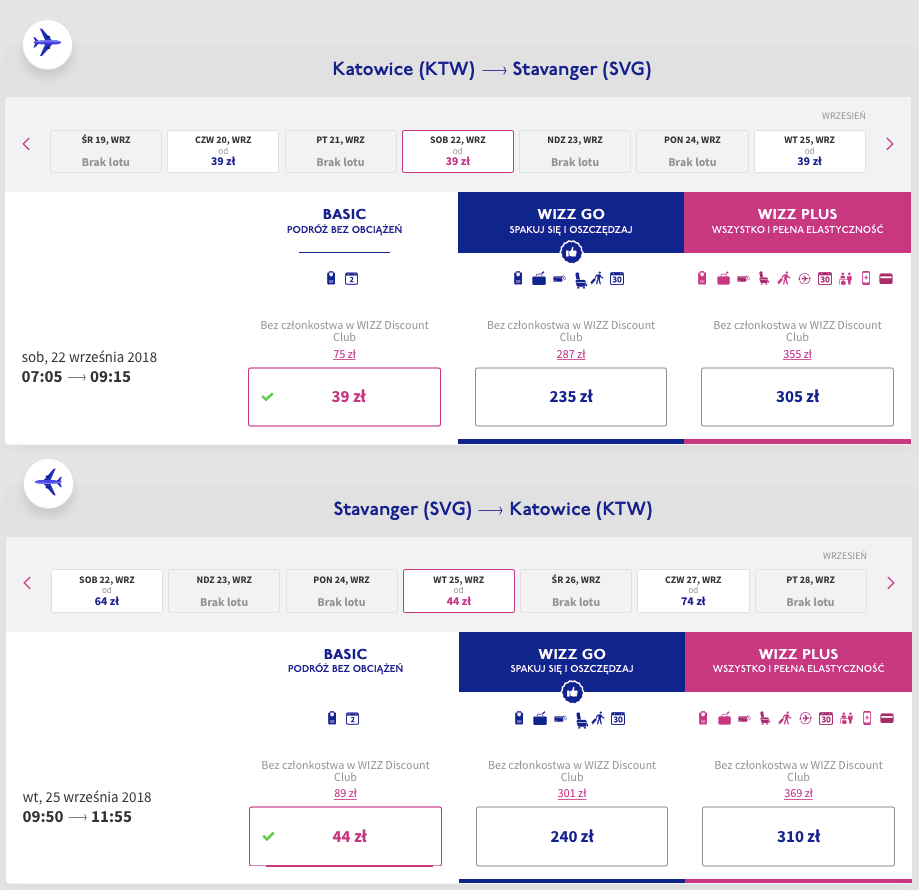The height and width of the screenshot is (891, 919).
Task: Click the airplane icon beside Stavanger–Katowice header
Action: (x=49, y=484)
